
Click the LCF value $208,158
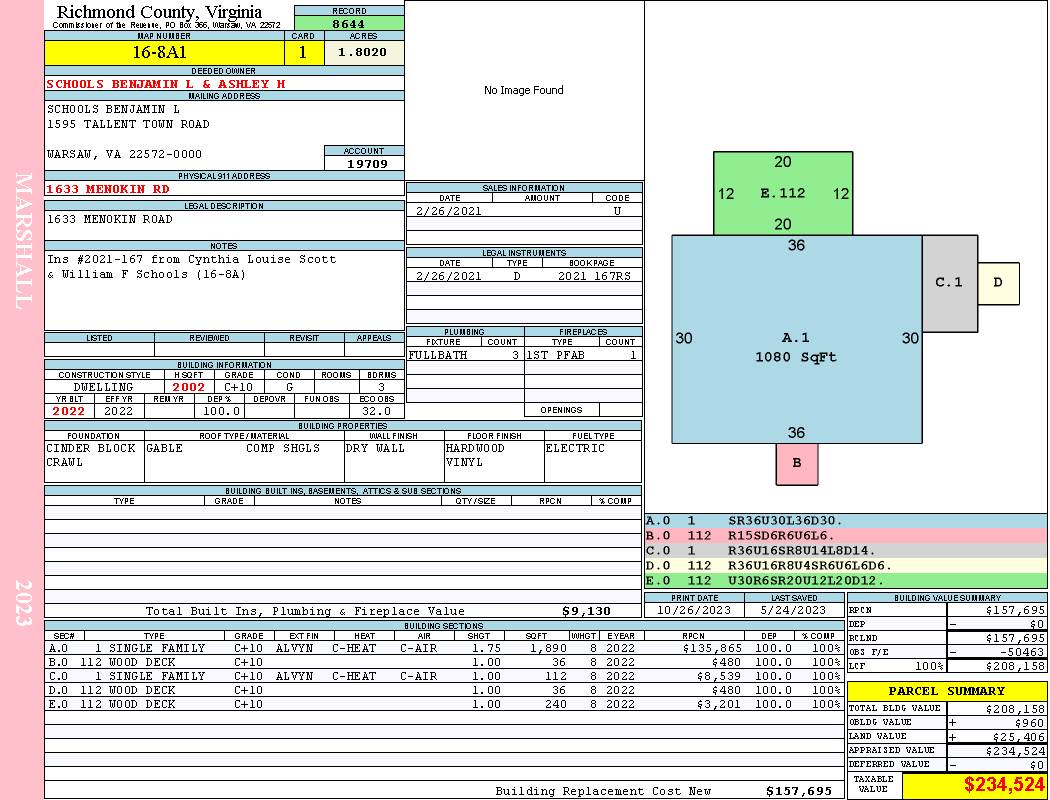tap(1015, 666)
